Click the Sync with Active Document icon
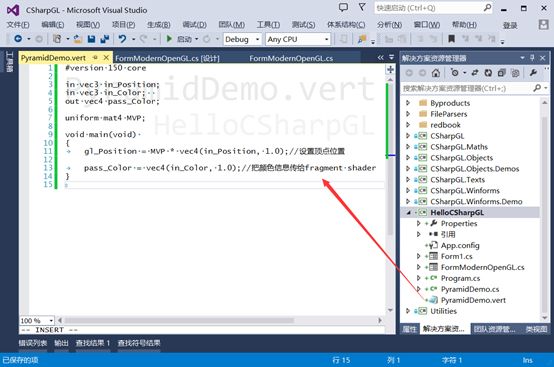554x367 pixels. (x=475, y=73)
